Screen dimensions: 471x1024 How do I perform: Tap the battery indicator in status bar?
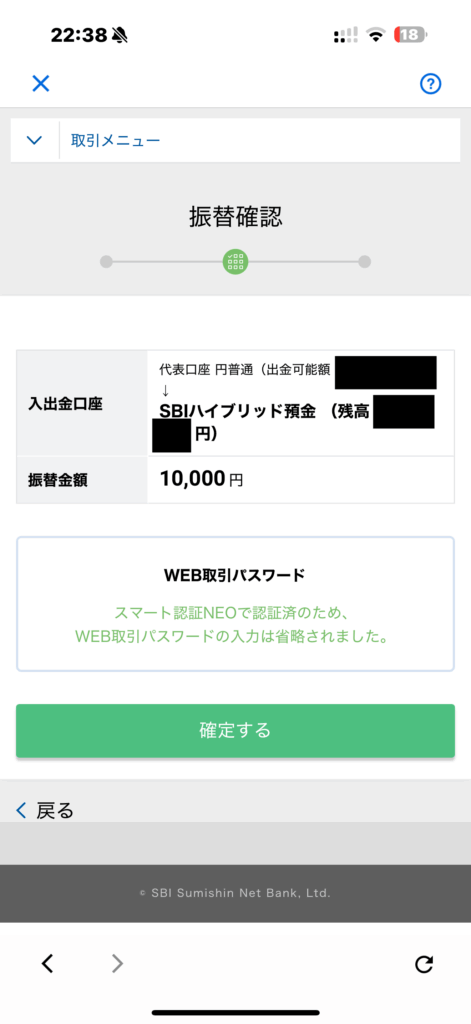411,35
